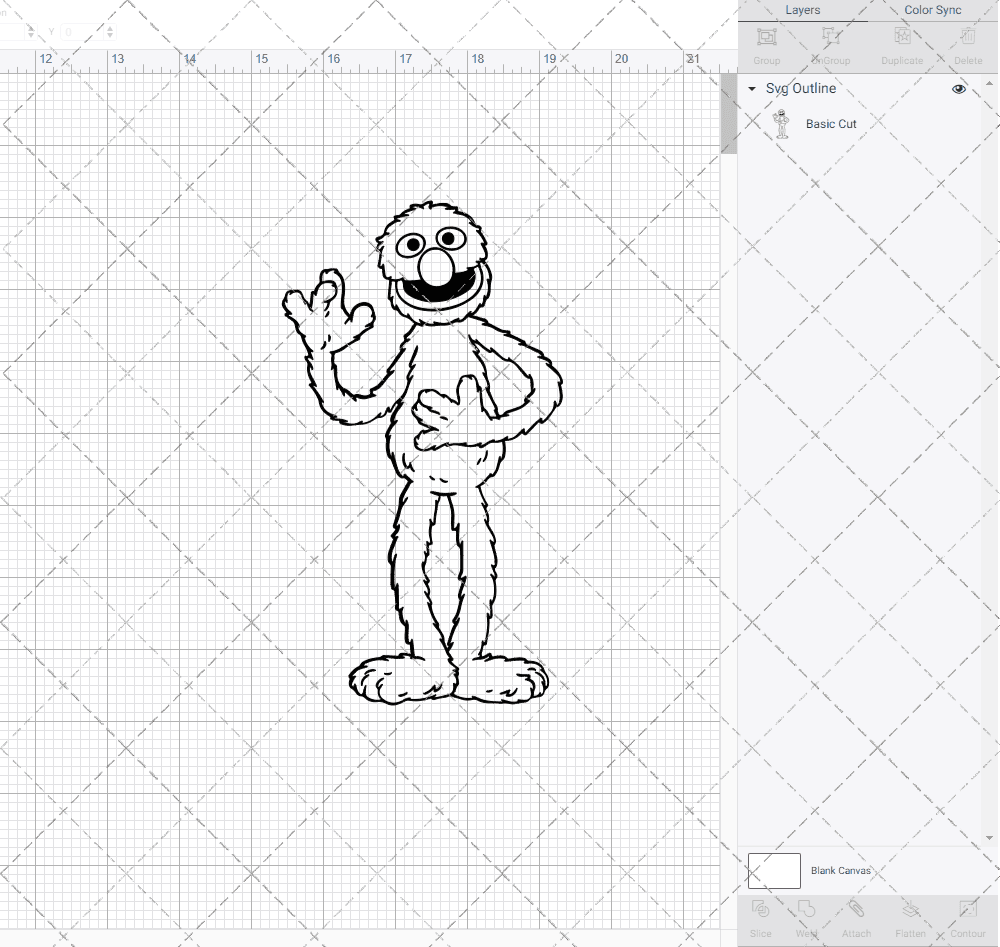
Task: Click the Blank Canvas color swatch
Action: pyautogui.click(x=774, y=871)
